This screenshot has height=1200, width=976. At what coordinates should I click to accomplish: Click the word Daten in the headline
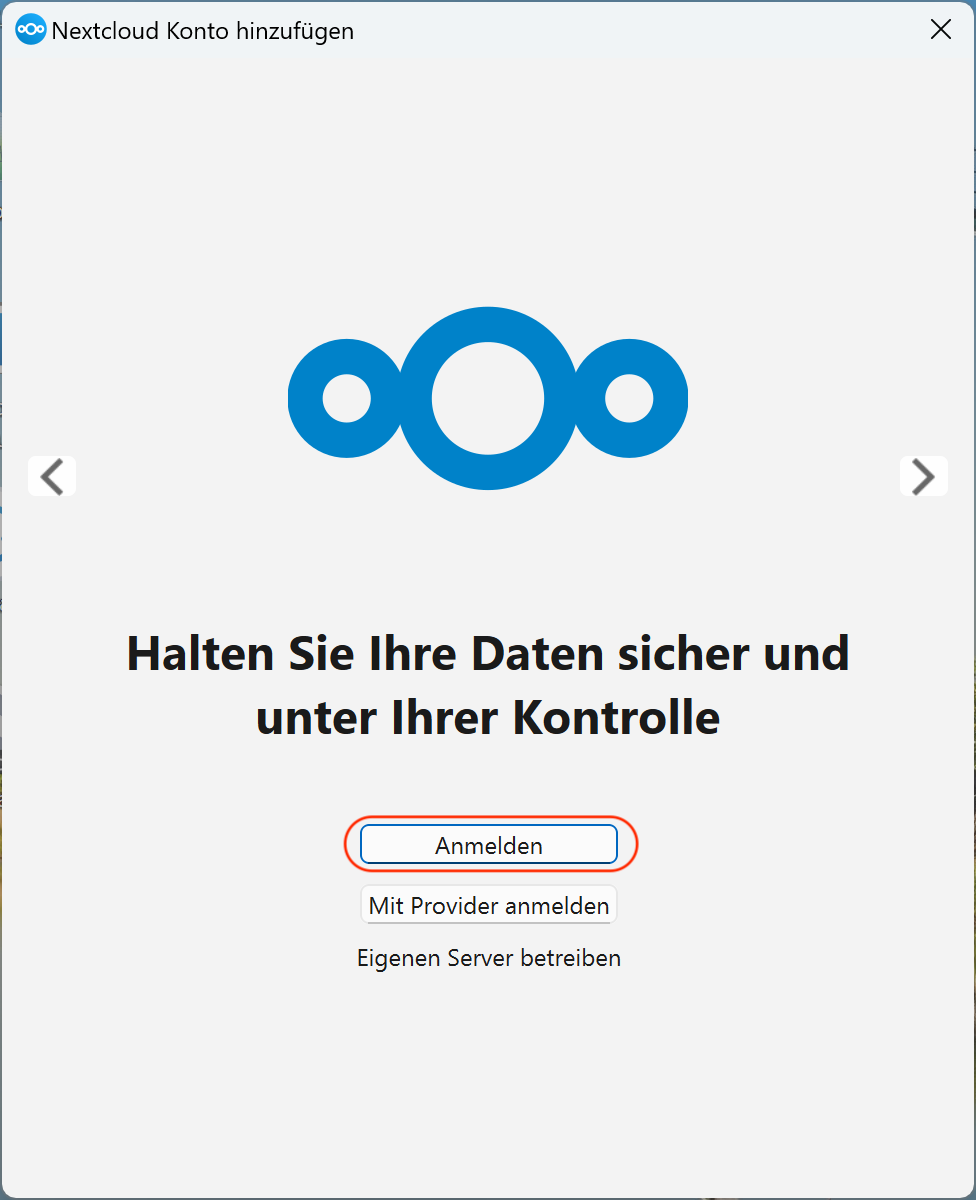[538, 653]
